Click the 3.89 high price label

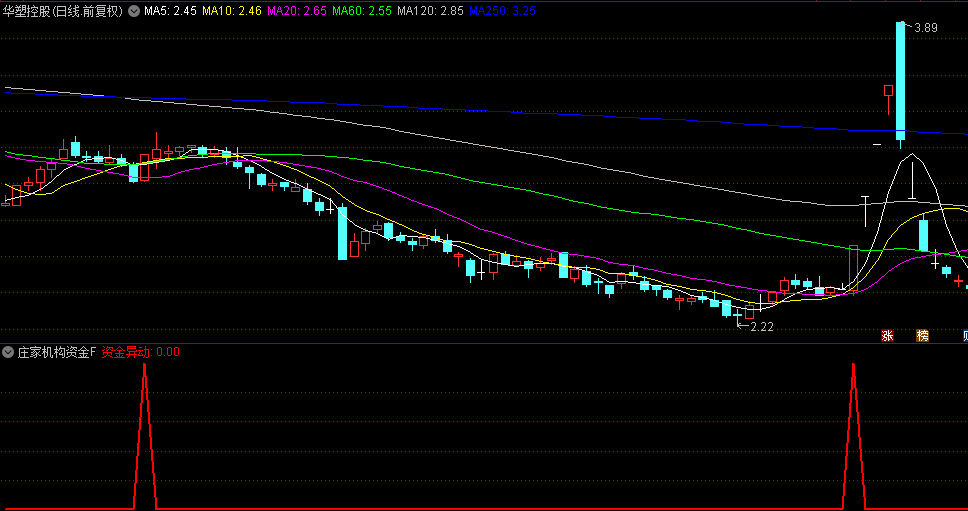[x=925, y=28]
